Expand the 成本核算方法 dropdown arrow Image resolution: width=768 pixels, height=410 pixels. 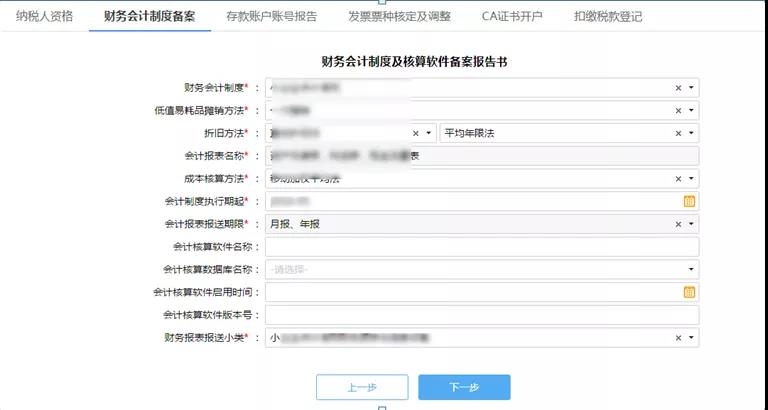pos(691,178)
